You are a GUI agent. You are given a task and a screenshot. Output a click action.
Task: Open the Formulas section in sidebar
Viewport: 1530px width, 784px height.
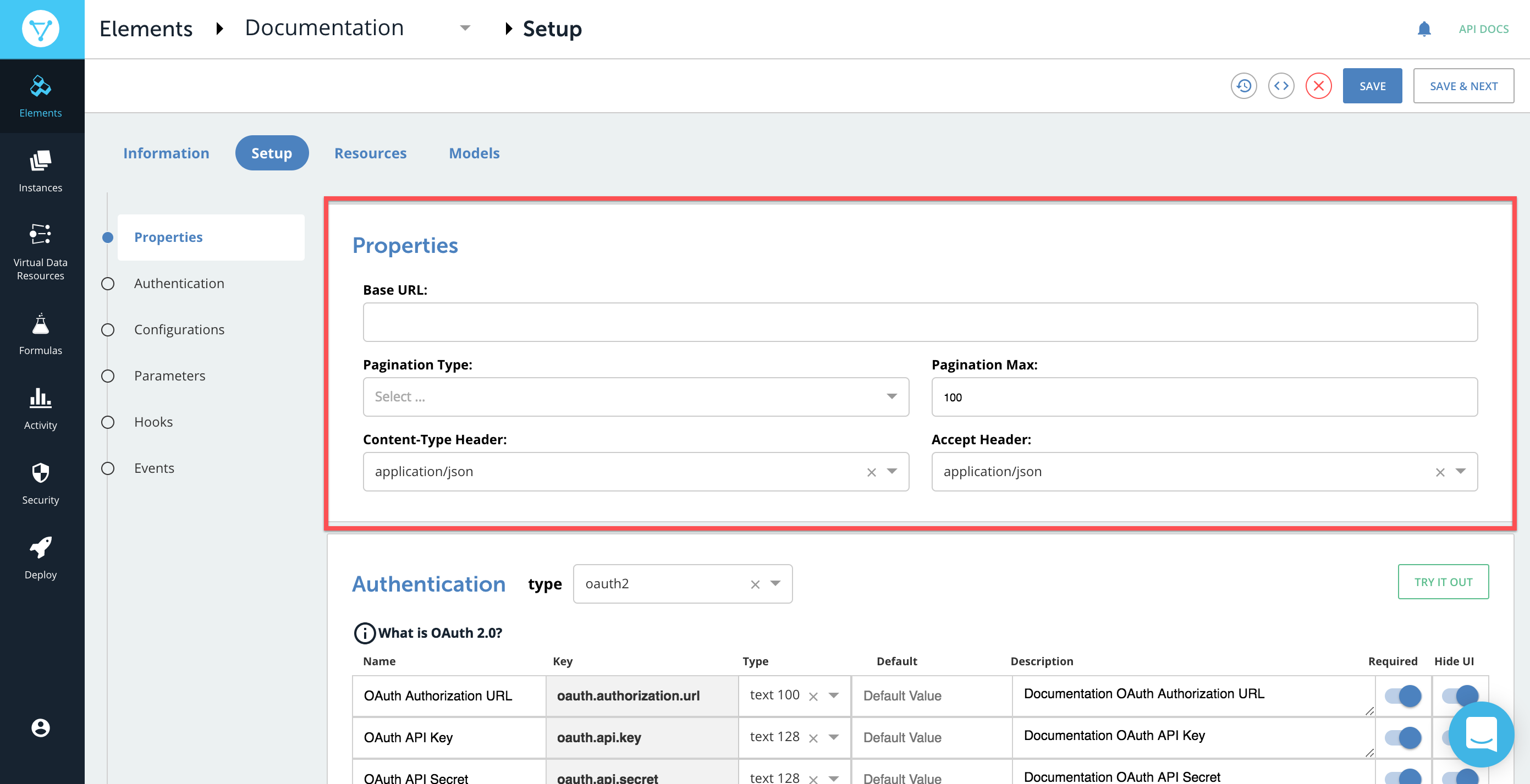(40, 334)
